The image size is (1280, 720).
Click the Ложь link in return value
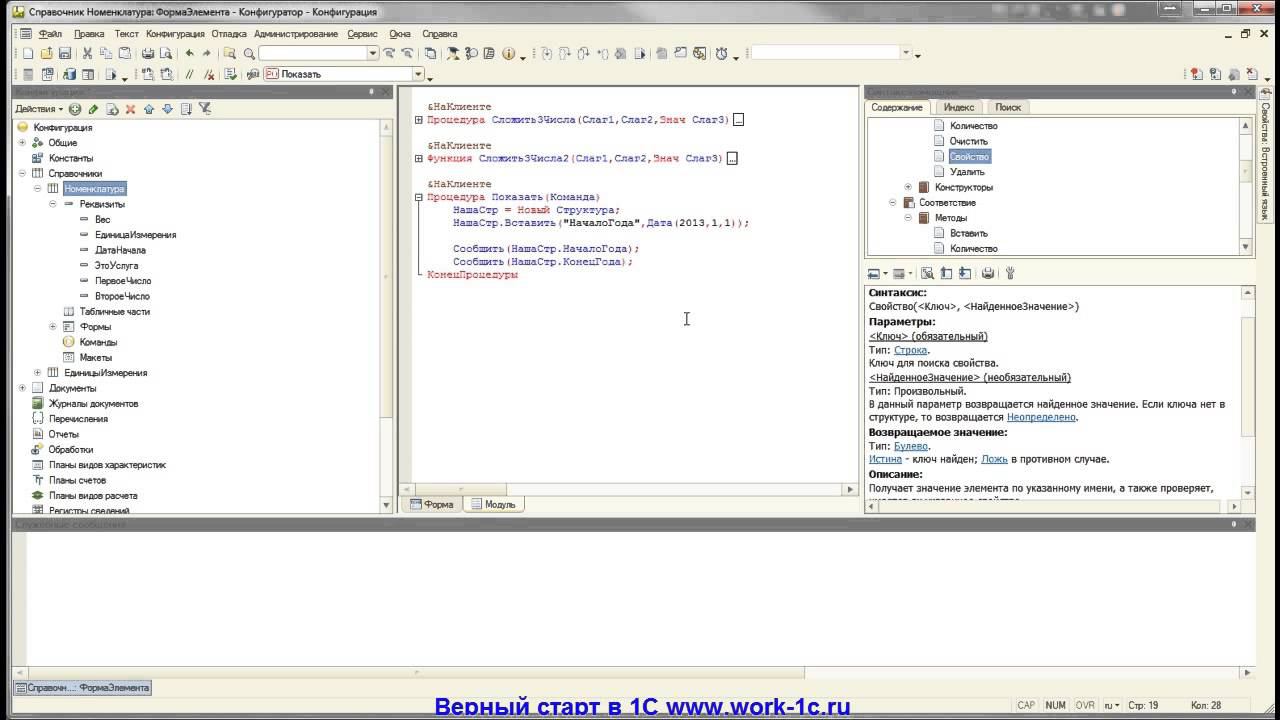point(994,460)
